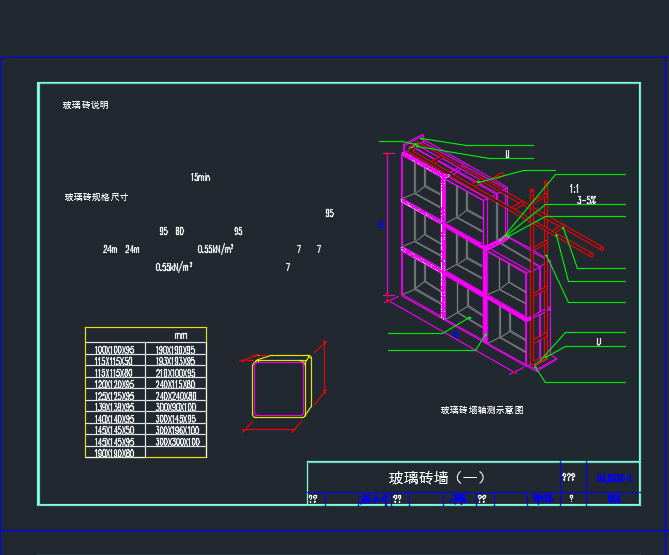Click the 玻璃砖说明 heading text

click(85, 105)
